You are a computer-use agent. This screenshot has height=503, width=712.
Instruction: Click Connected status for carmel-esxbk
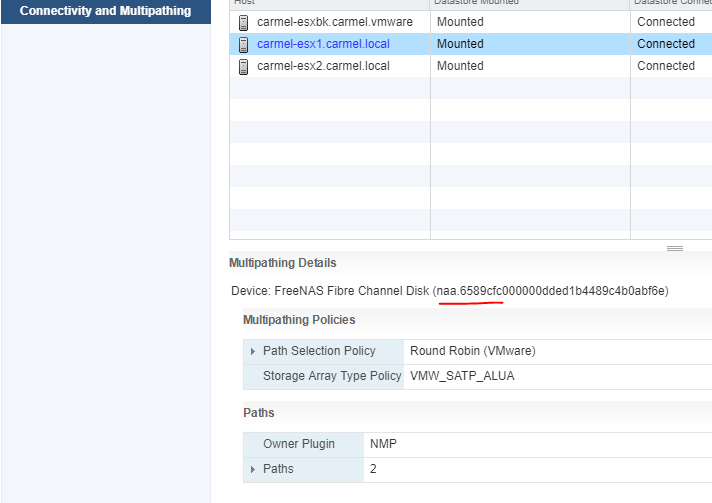(x=666, y=22)
